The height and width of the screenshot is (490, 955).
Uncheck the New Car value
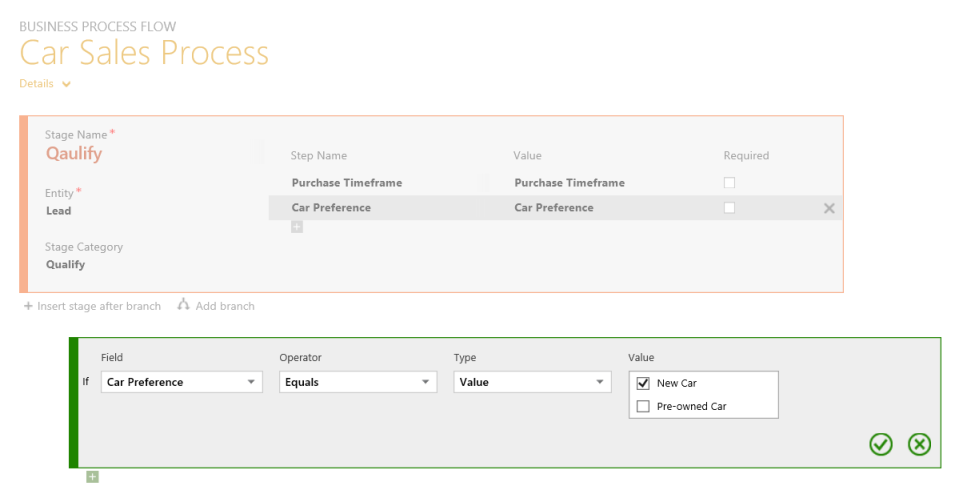pos(643,383)
